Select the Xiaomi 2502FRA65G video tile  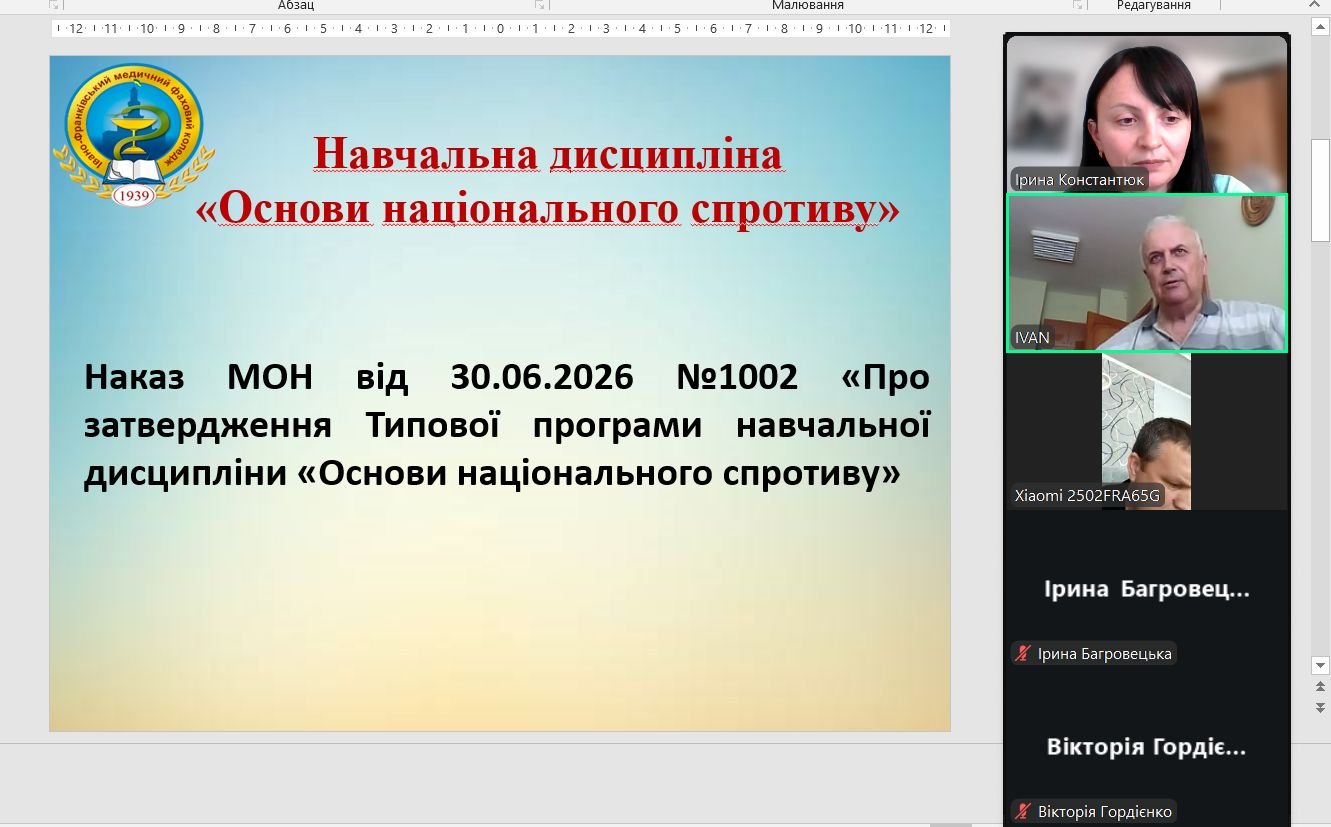pos(1147,431)
